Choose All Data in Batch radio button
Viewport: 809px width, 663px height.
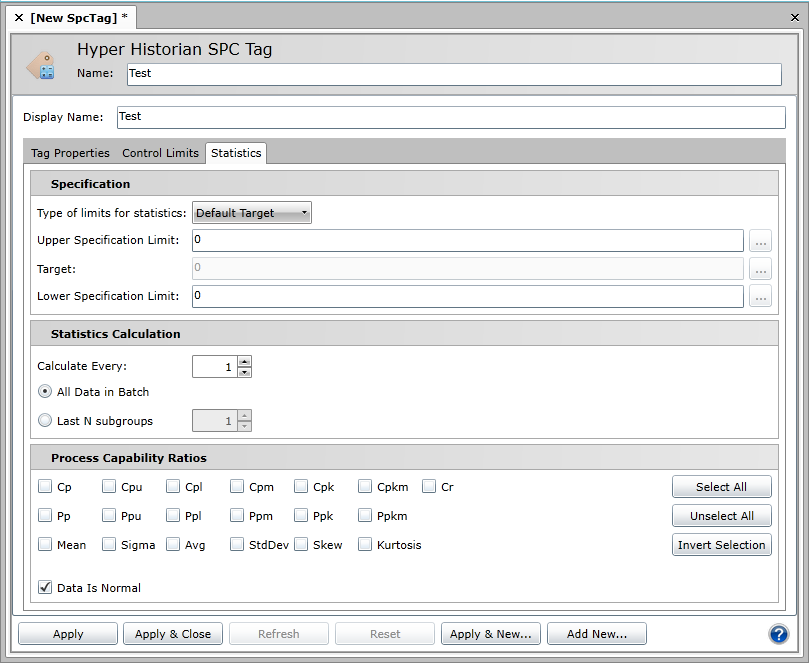pos(45,391)
